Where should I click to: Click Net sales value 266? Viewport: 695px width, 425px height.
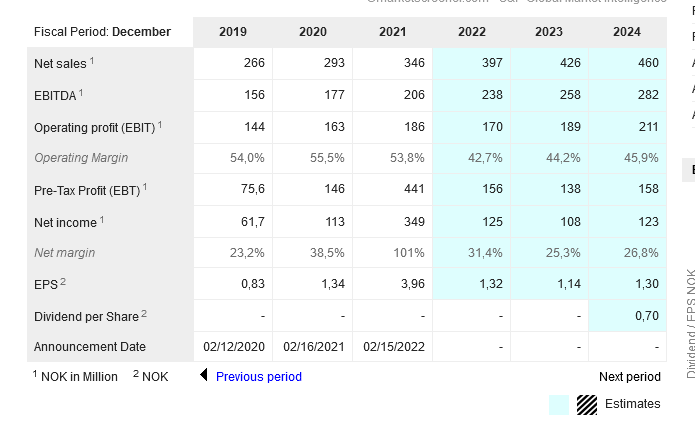(254, 63)
